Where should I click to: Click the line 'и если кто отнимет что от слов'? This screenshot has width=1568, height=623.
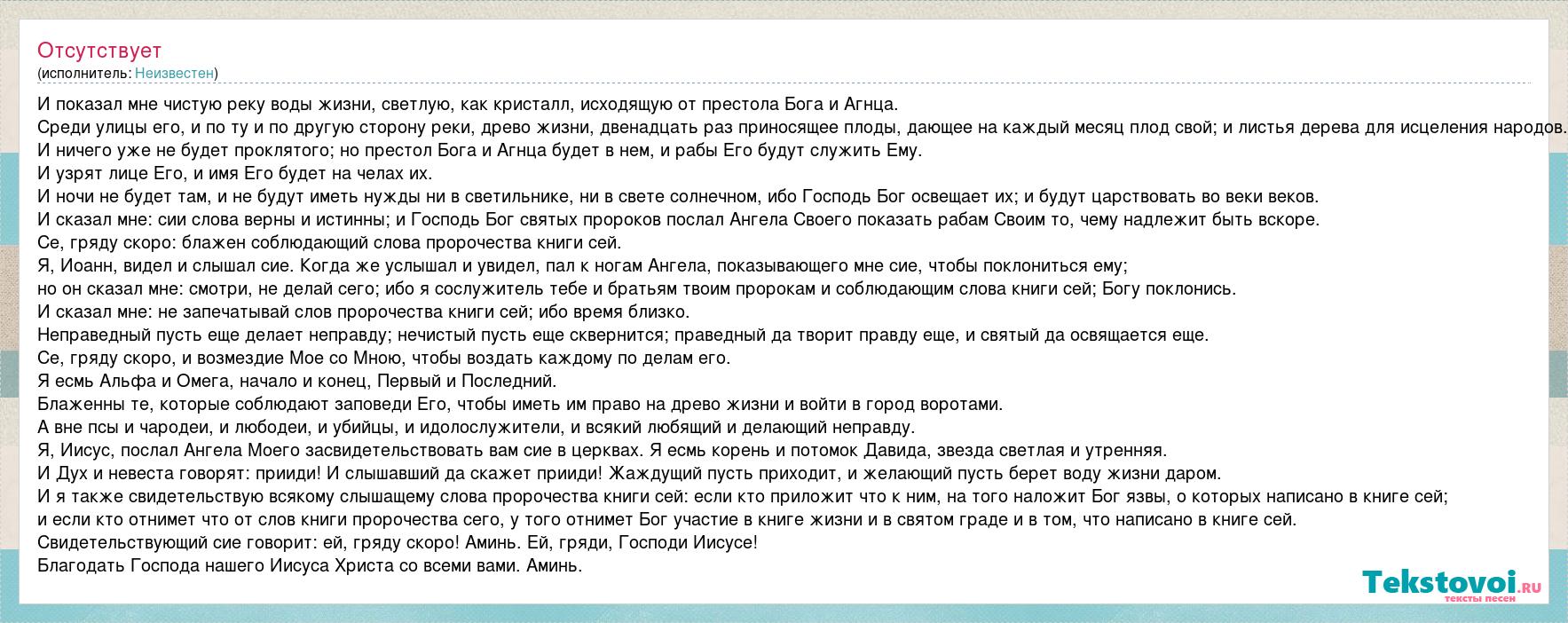(x=667, y=519)
